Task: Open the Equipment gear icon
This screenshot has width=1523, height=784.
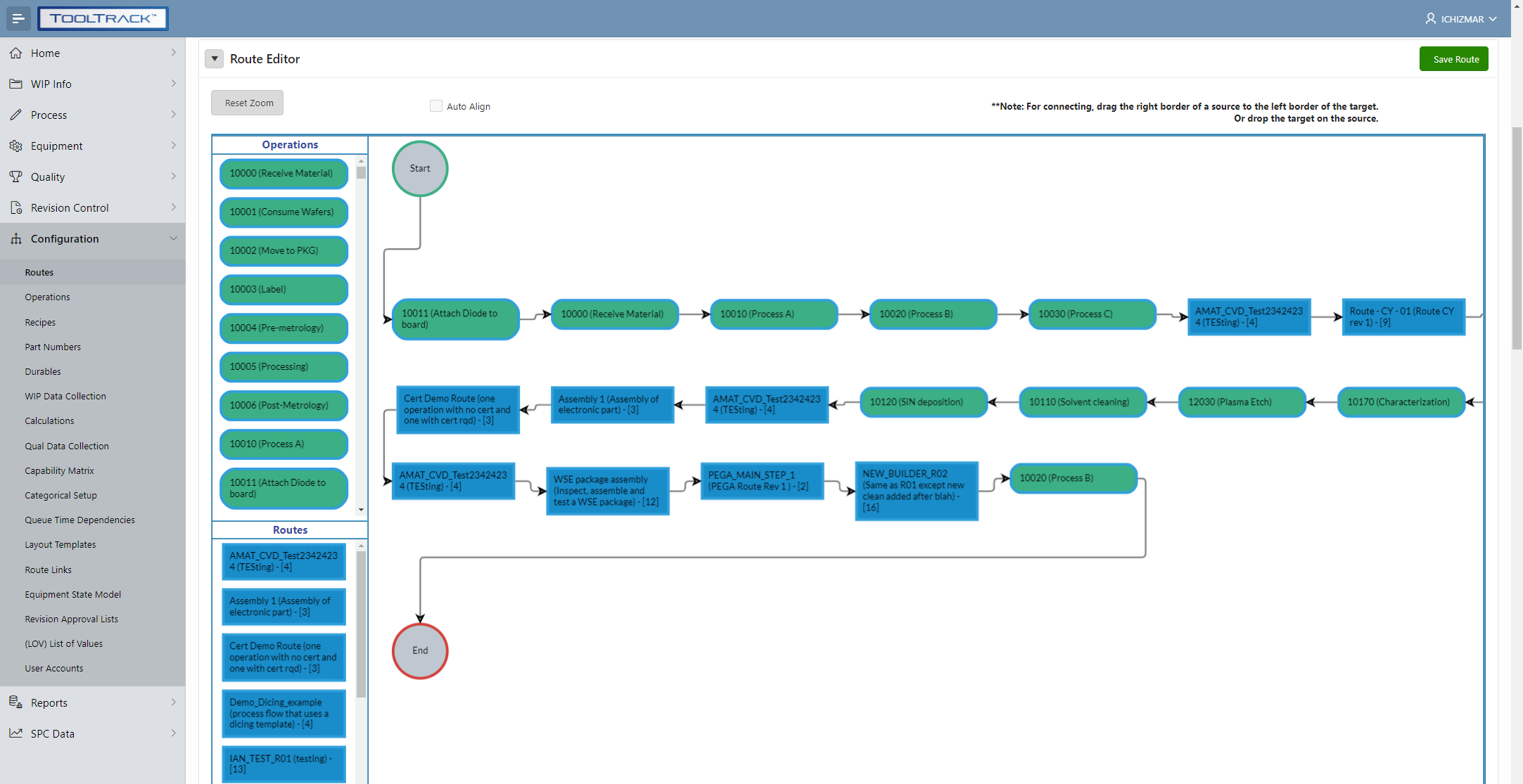Action: [15, 146]
